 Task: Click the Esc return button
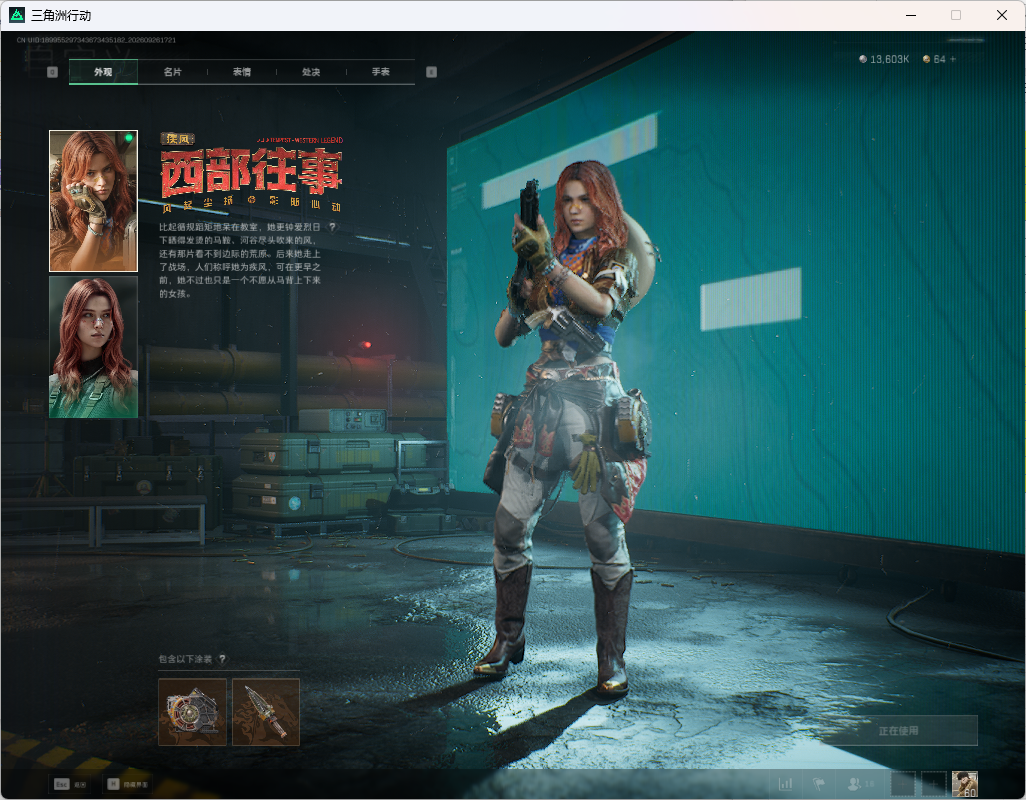pyautogui.click(x=71, y=784)
